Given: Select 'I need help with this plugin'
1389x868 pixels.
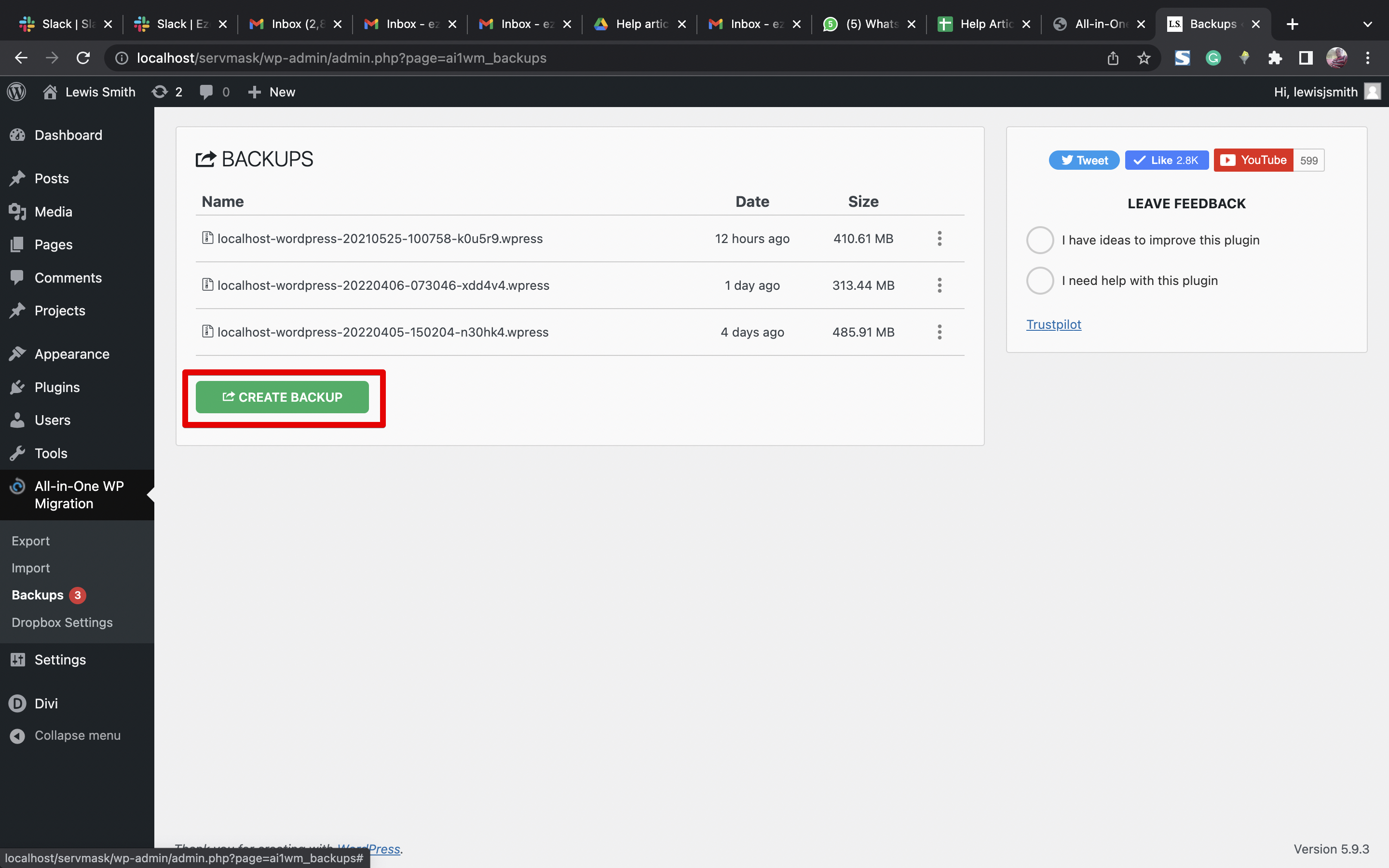Looking at the screenshot, I should tap(1039, 281).
